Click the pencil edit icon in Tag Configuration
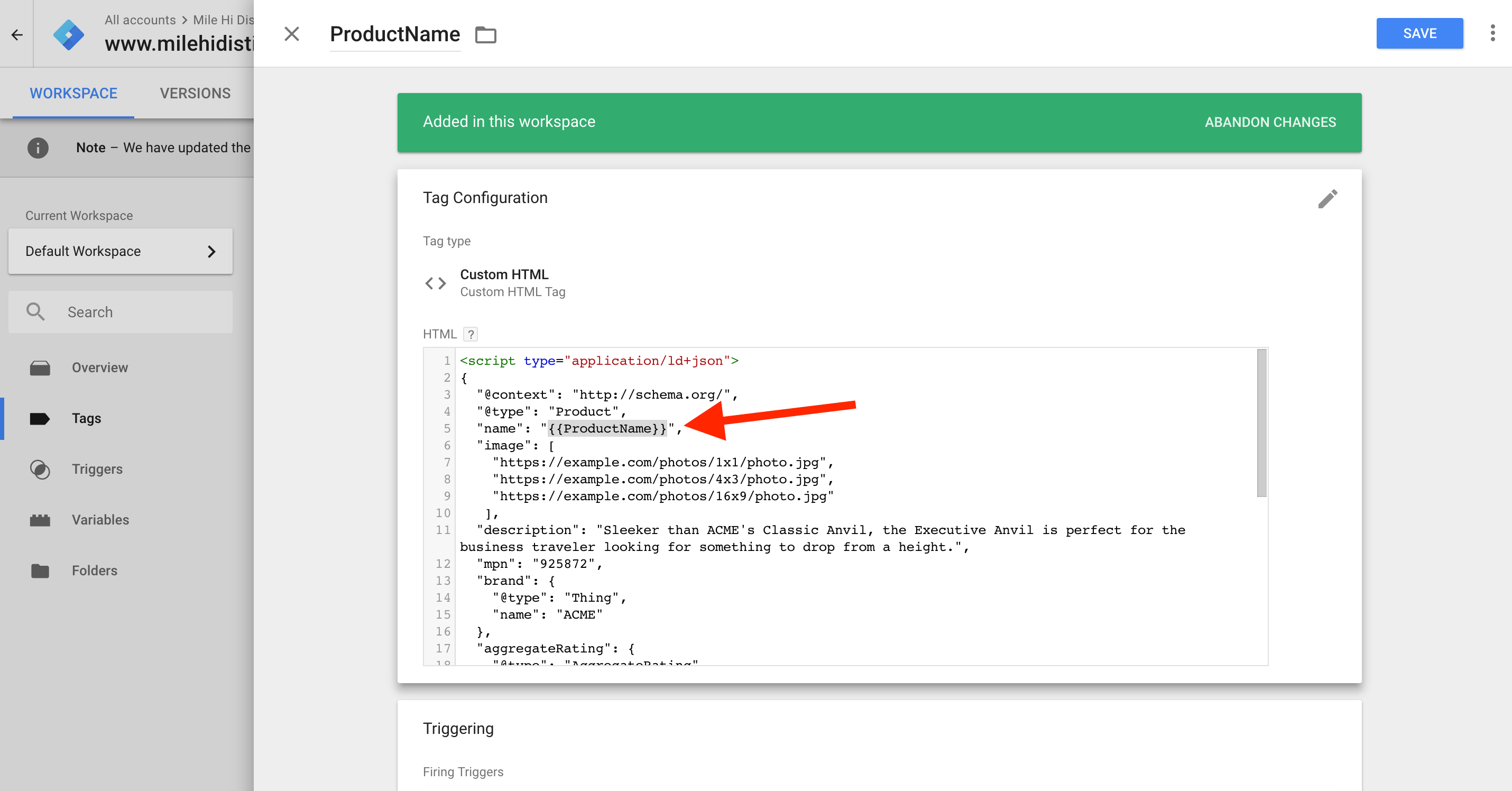Screen dimensions: 1512x791 [x=1327, y=198]
